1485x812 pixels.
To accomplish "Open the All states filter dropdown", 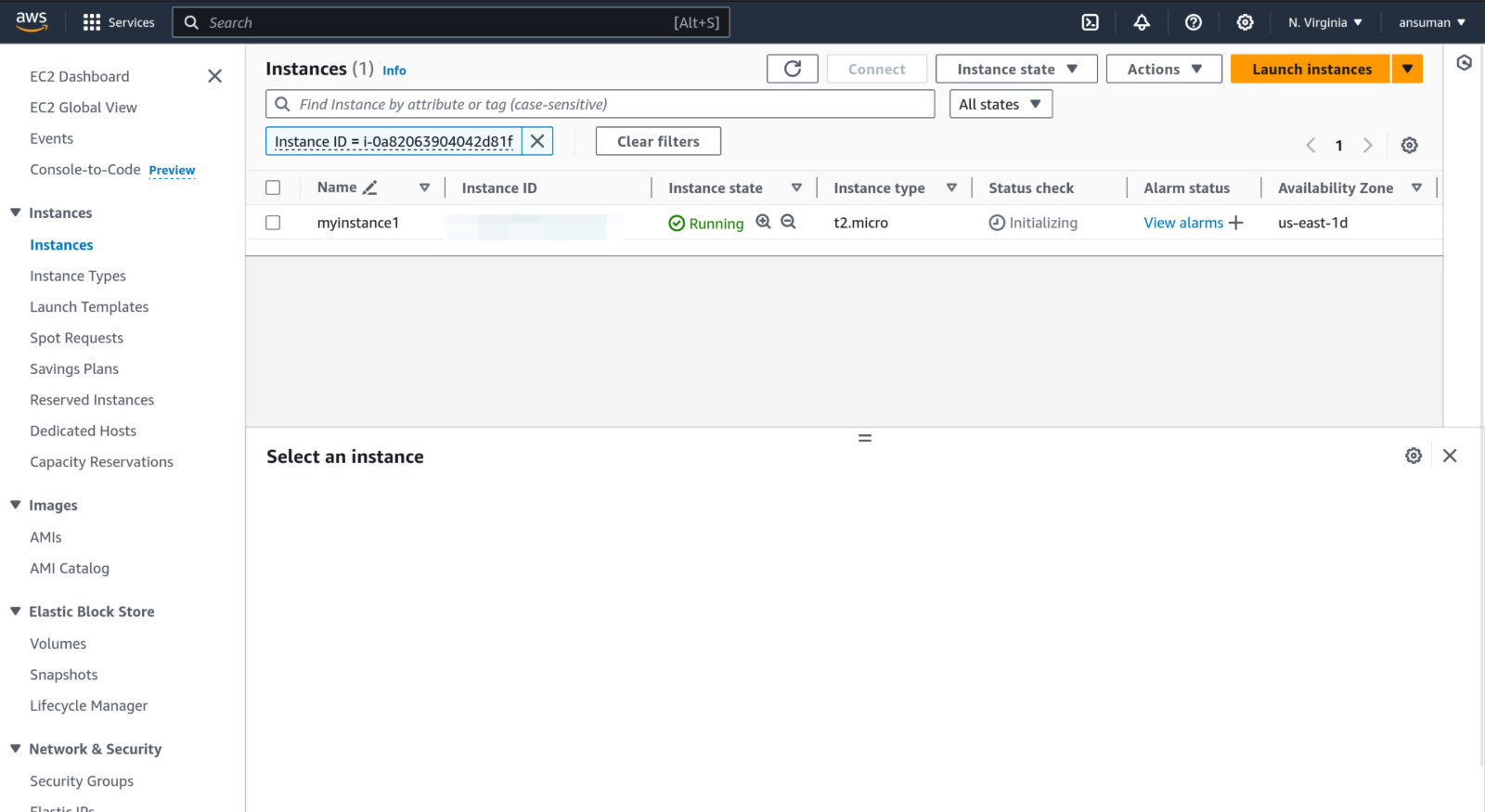I will point(1001,104).
